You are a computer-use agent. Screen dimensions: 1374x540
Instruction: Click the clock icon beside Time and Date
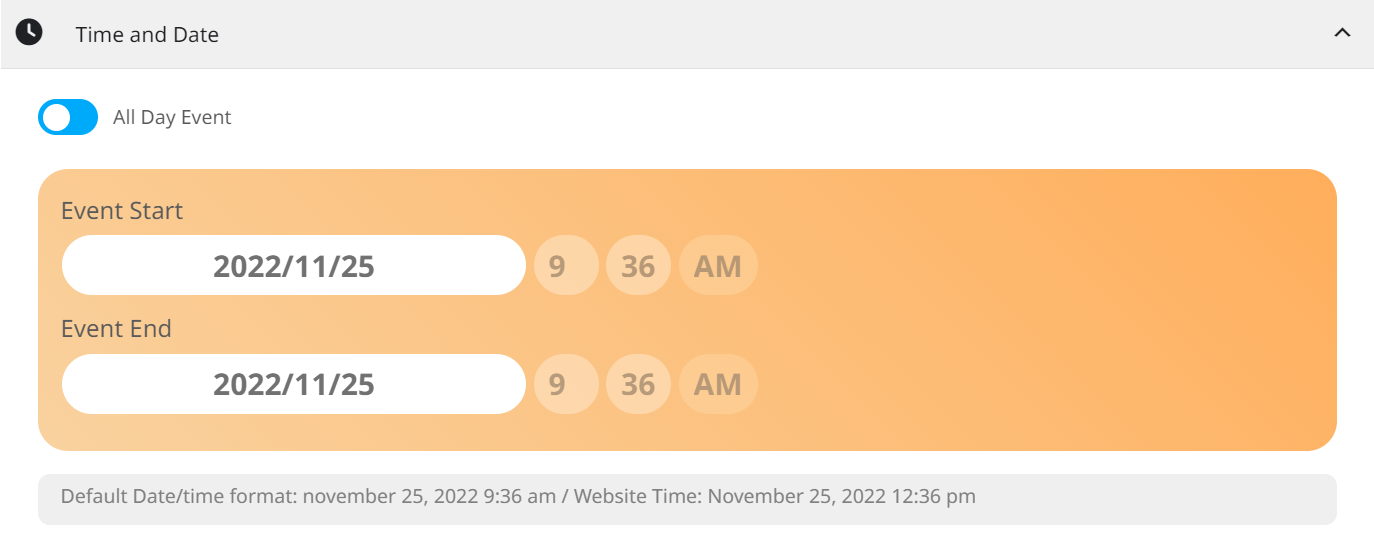[x=30, y=32]
